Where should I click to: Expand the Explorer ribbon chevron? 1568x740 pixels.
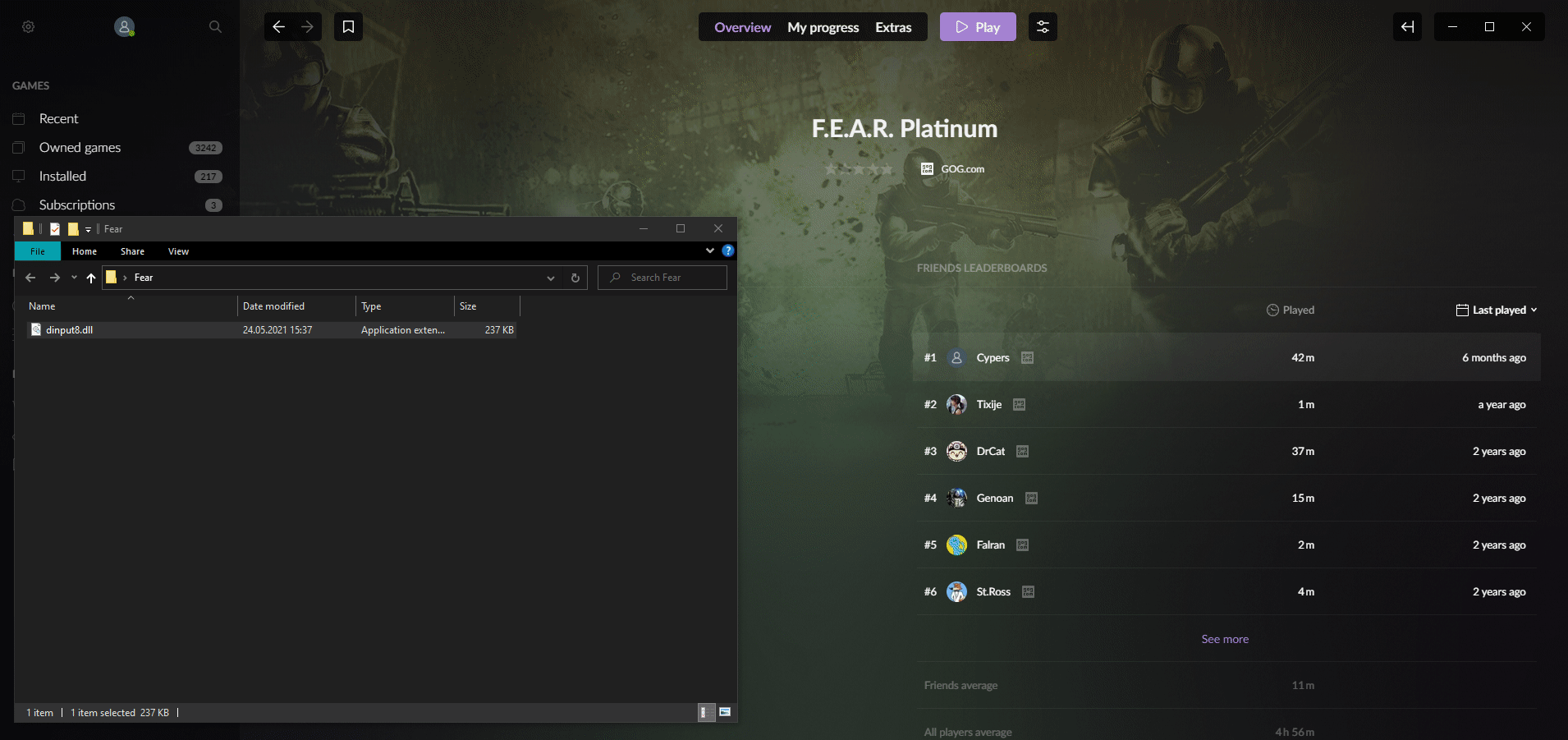coord(710,251)
